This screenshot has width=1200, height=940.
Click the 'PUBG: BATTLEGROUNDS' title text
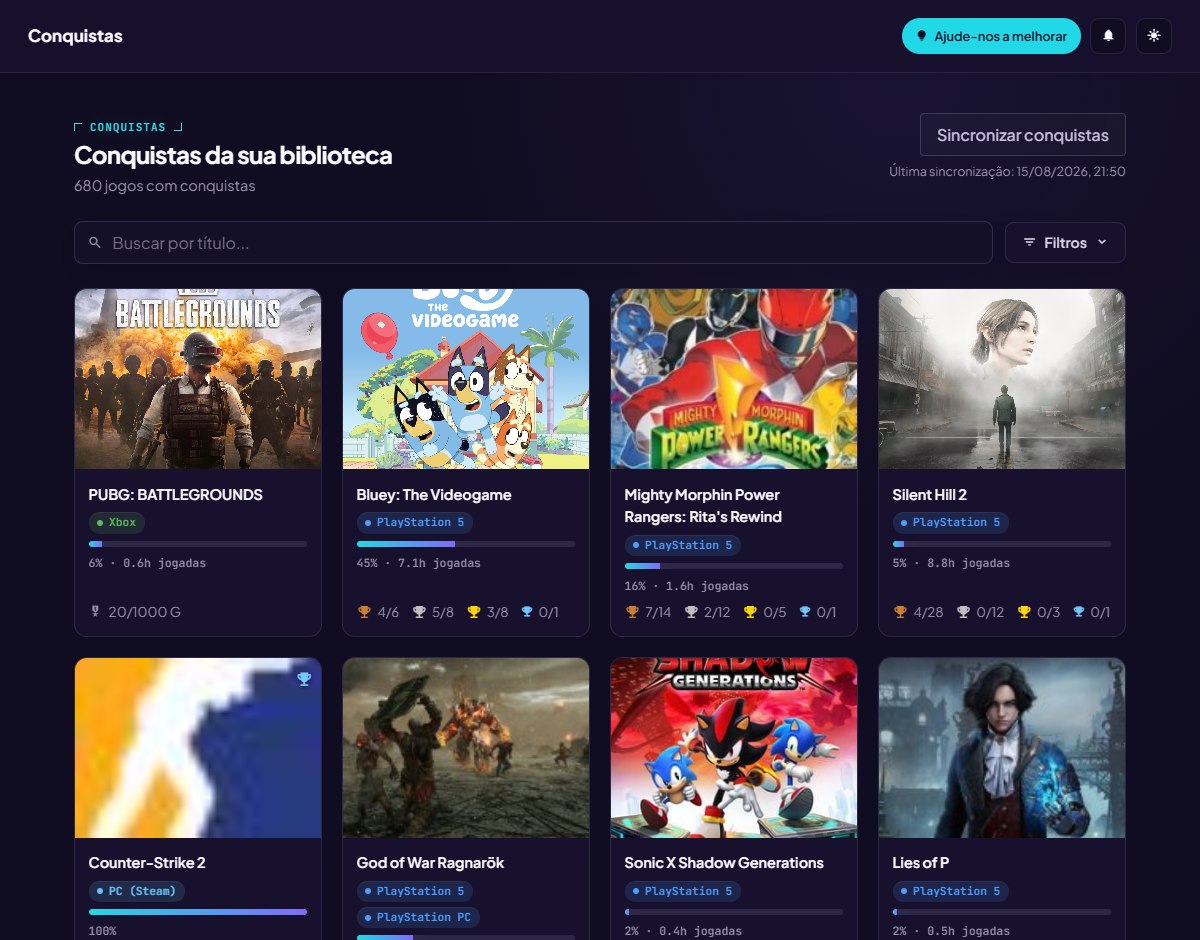[x=175, y=494]
